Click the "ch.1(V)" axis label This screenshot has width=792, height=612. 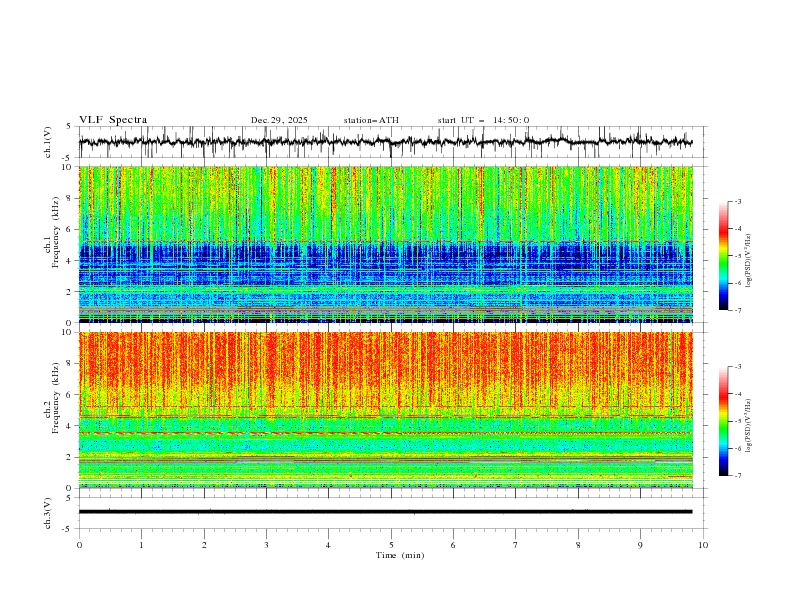pyautogui.click(x=48, y=142)
